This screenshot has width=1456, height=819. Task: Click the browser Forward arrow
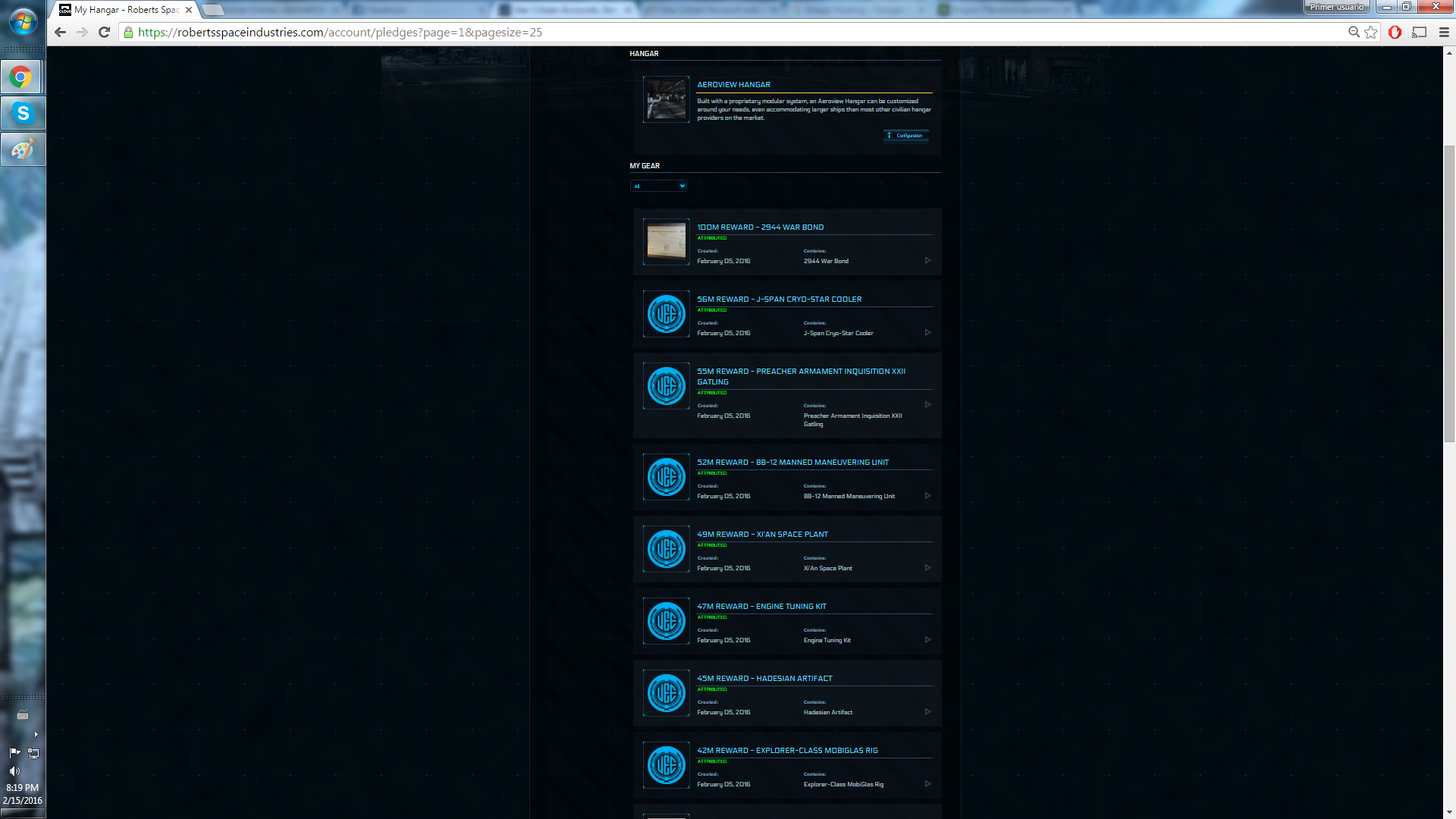[83, 33]
